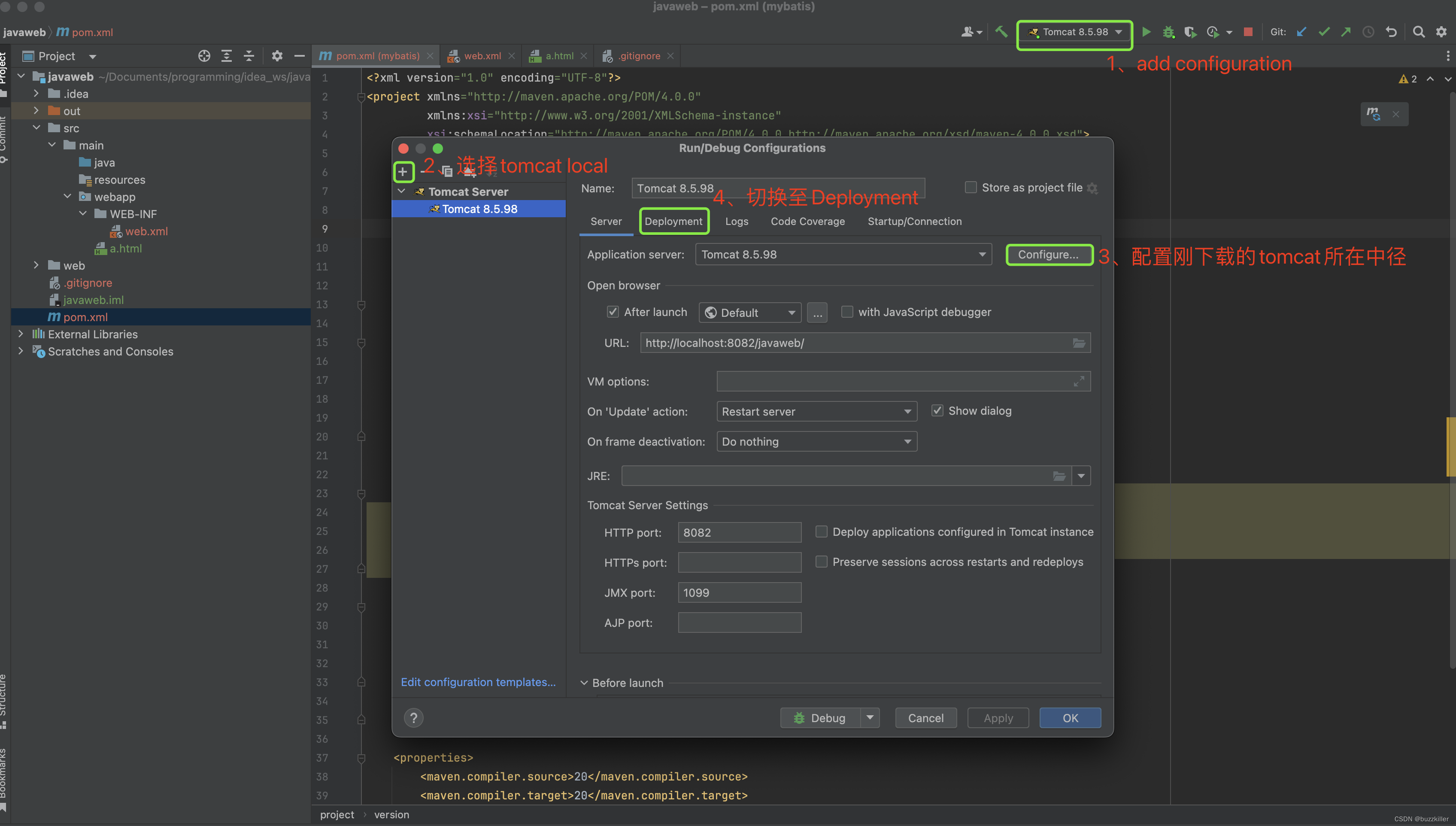Click the Debug bug icon in toolbar
The image size is (1456, 826).
(x=1168, y=32)
